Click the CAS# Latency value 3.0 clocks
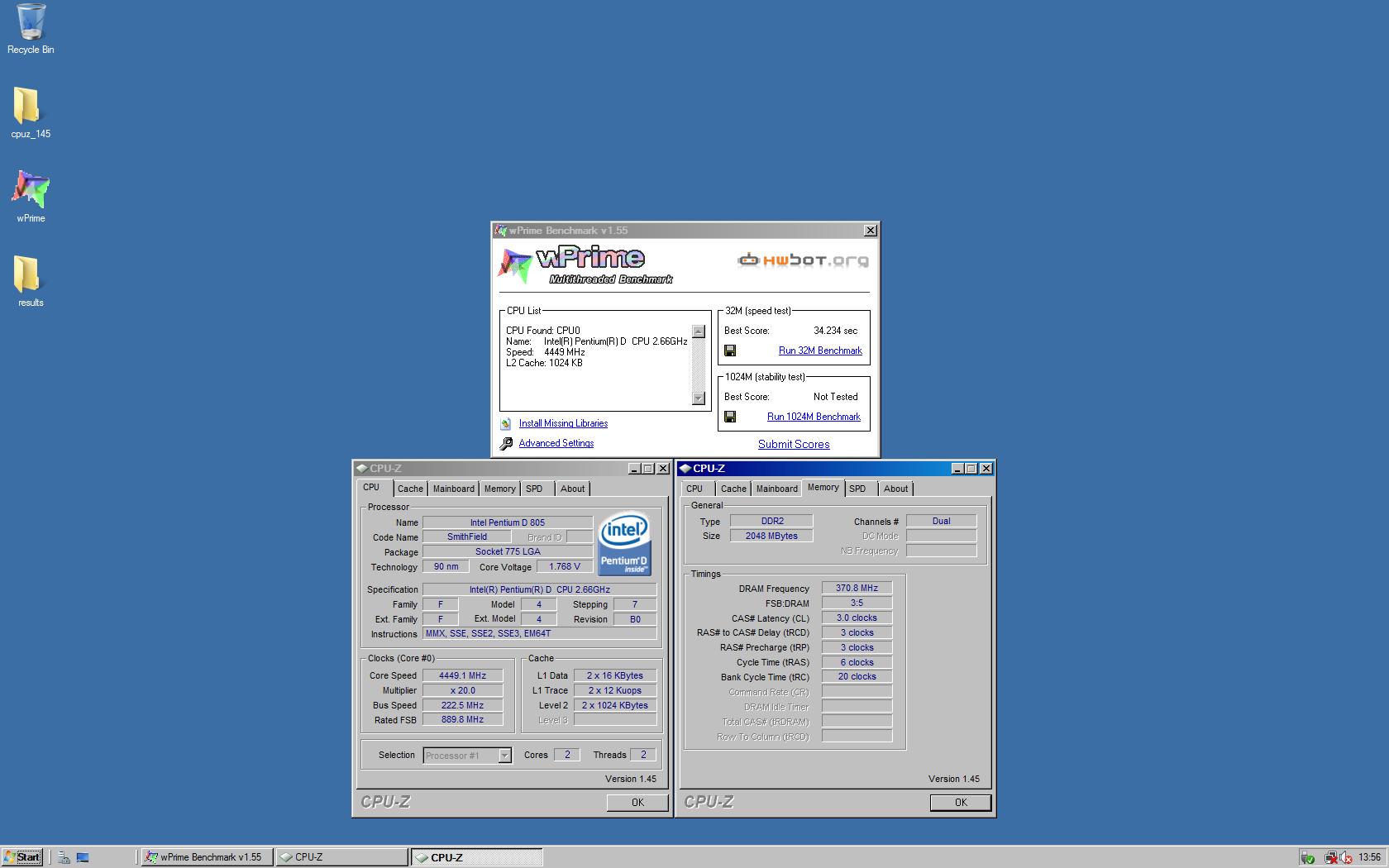 tap(857, 618)
